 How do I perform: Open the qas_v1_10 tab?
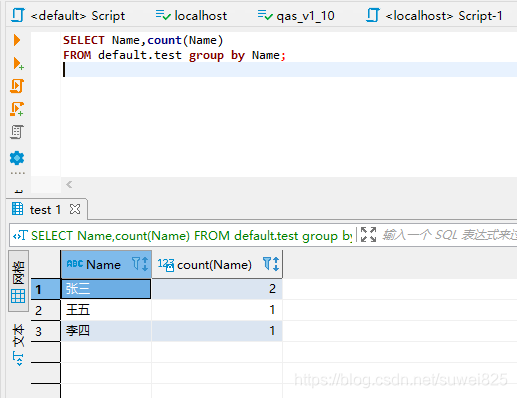296,15
